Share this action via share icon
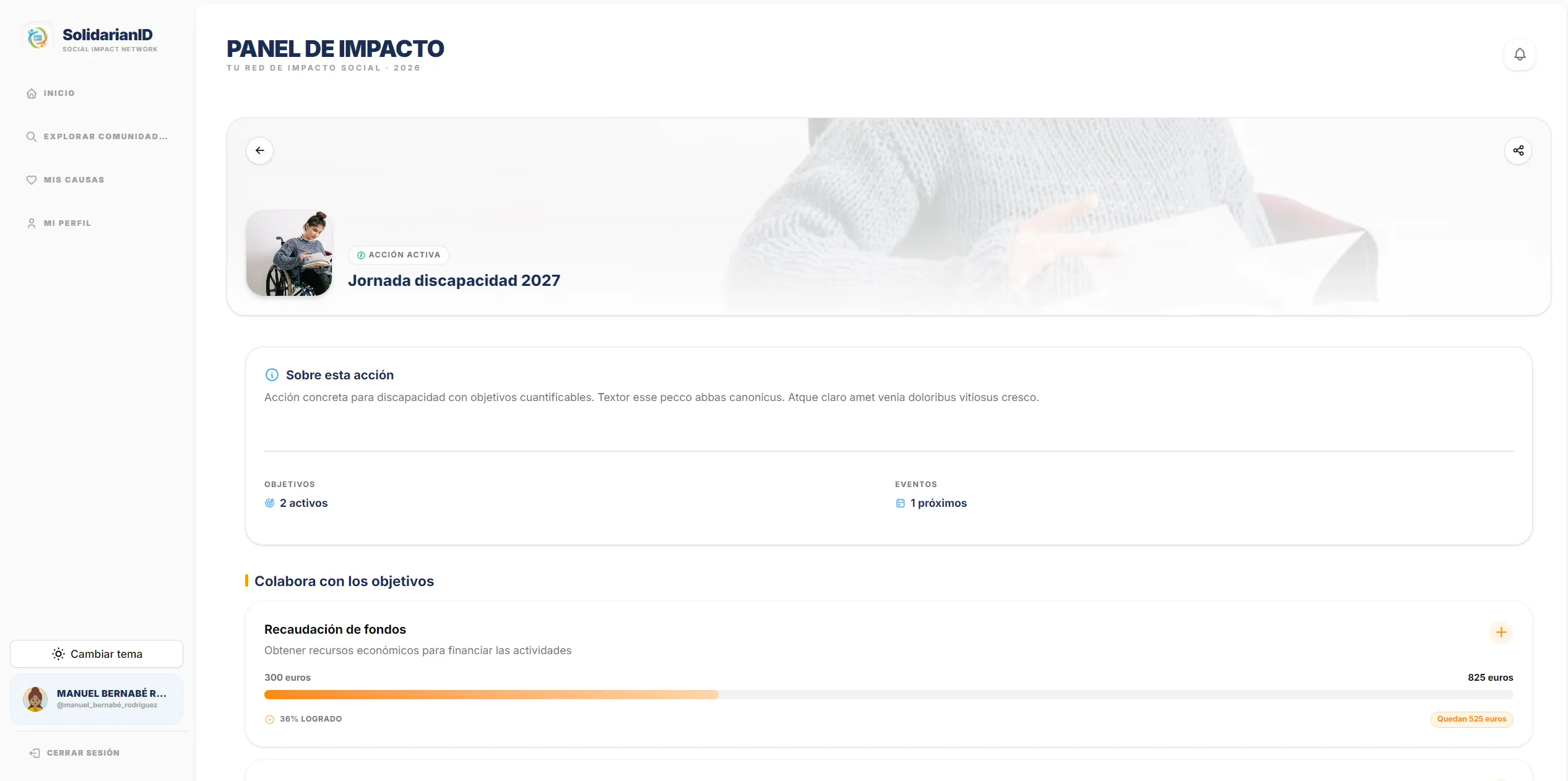Image resolution: width=1568 pixels, height=781 pixels. click(1518, 150)
